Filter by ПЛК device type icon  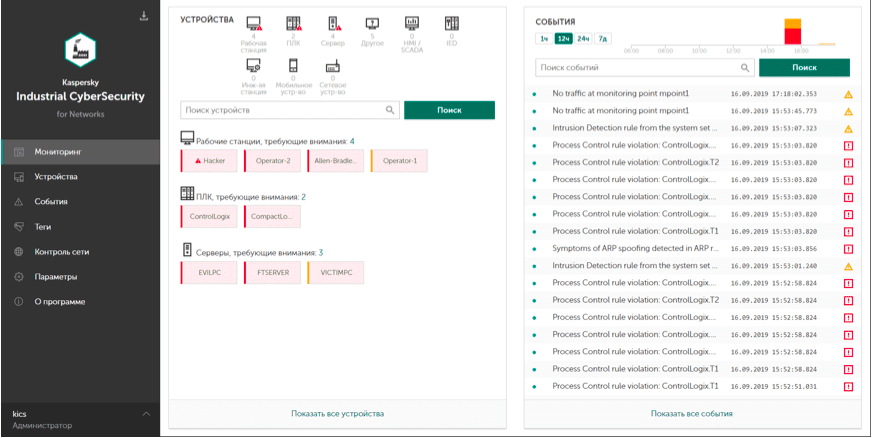(293, 23)
